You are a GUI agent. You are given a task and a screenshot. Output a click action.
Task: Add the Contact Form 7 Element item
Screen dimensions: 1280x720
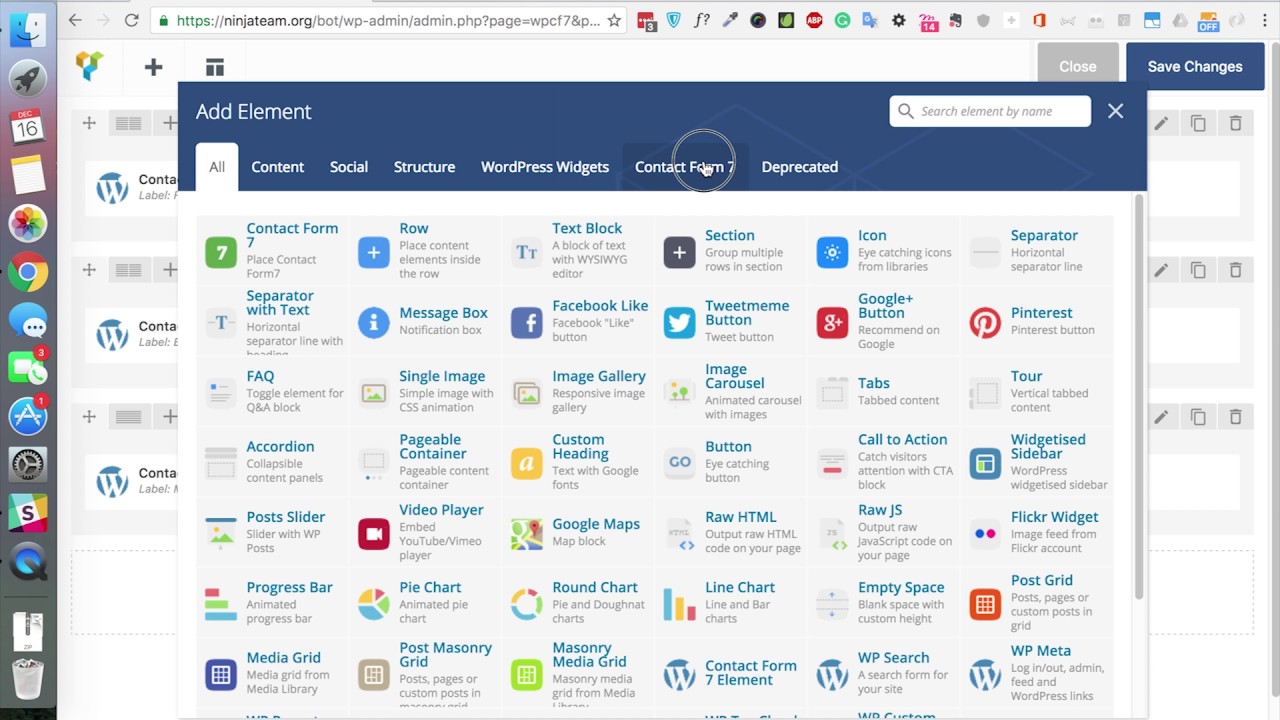[731, 674]
